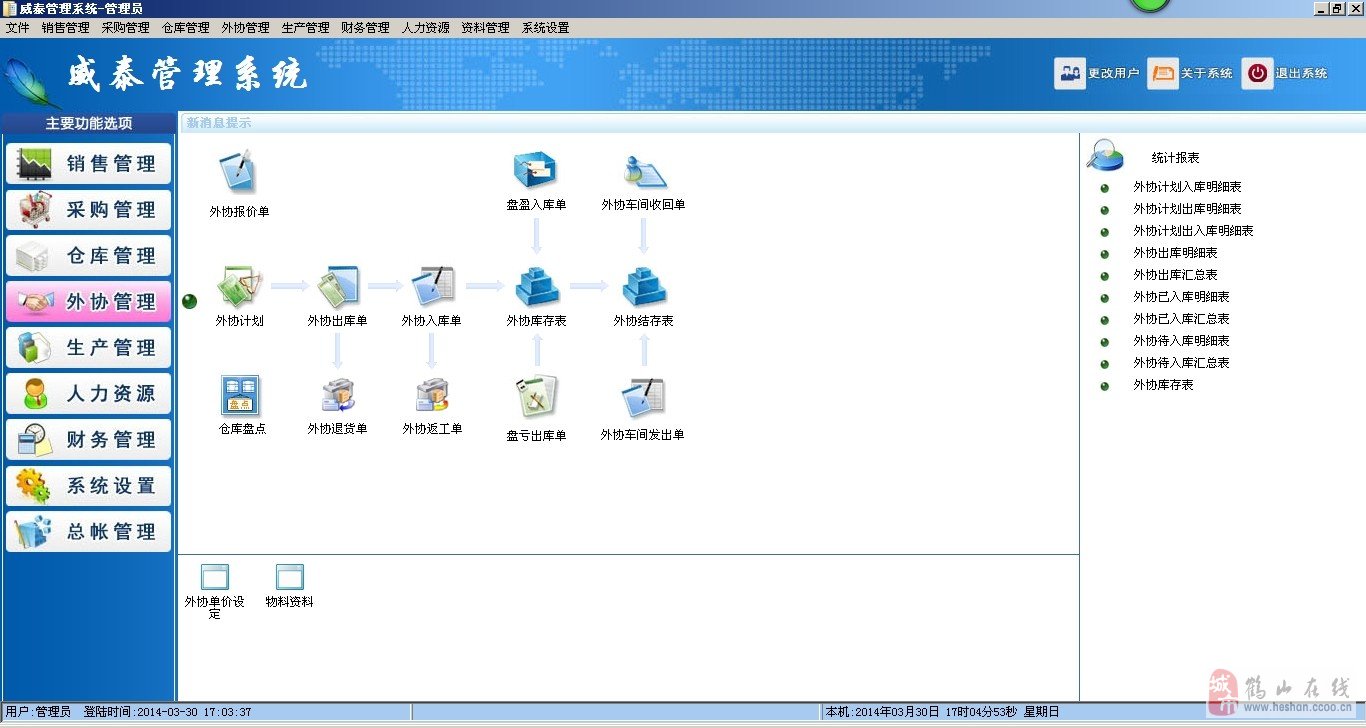Screen dimensions: 1366x728
Task: Click the 外协车间发出单 icon
Action: click(x=642, y=398)
